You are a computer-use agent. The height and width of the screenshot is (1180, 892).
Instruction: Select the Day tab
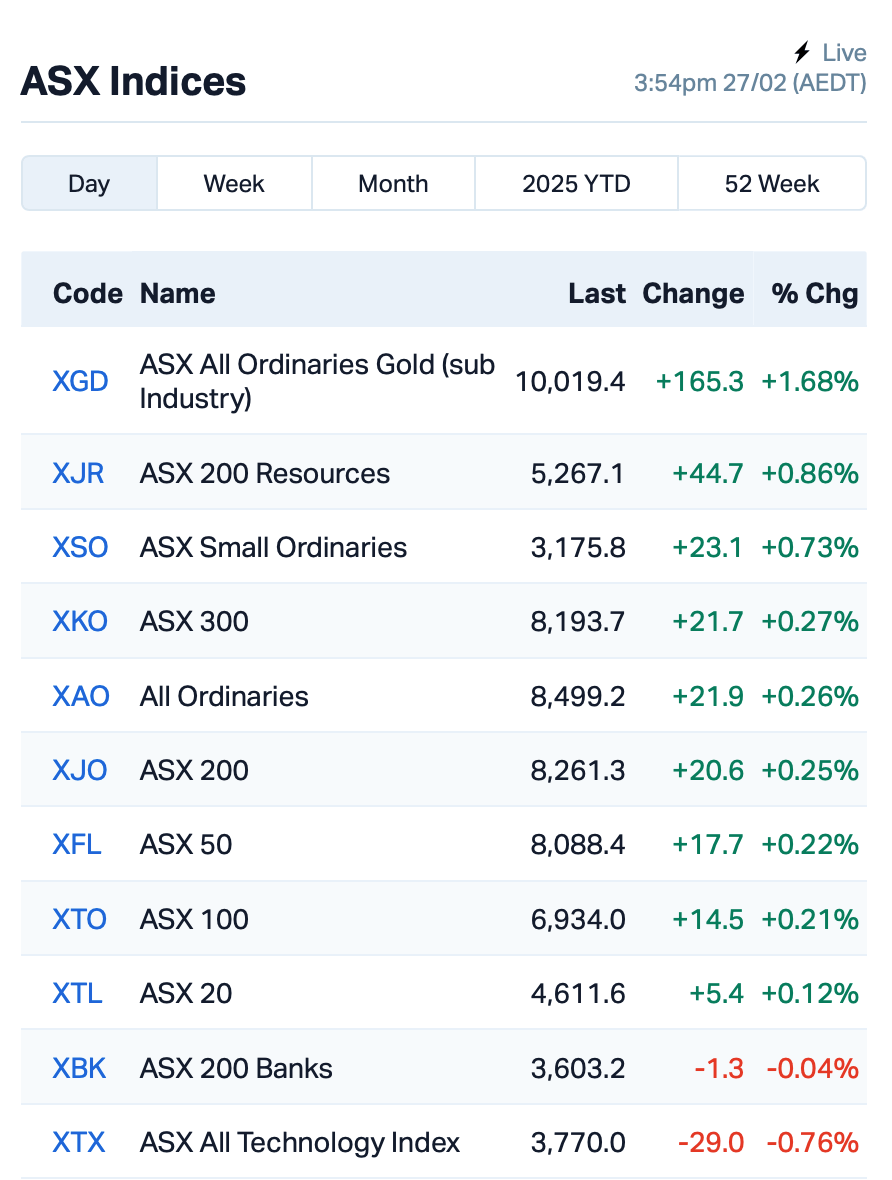click(90, 184)
